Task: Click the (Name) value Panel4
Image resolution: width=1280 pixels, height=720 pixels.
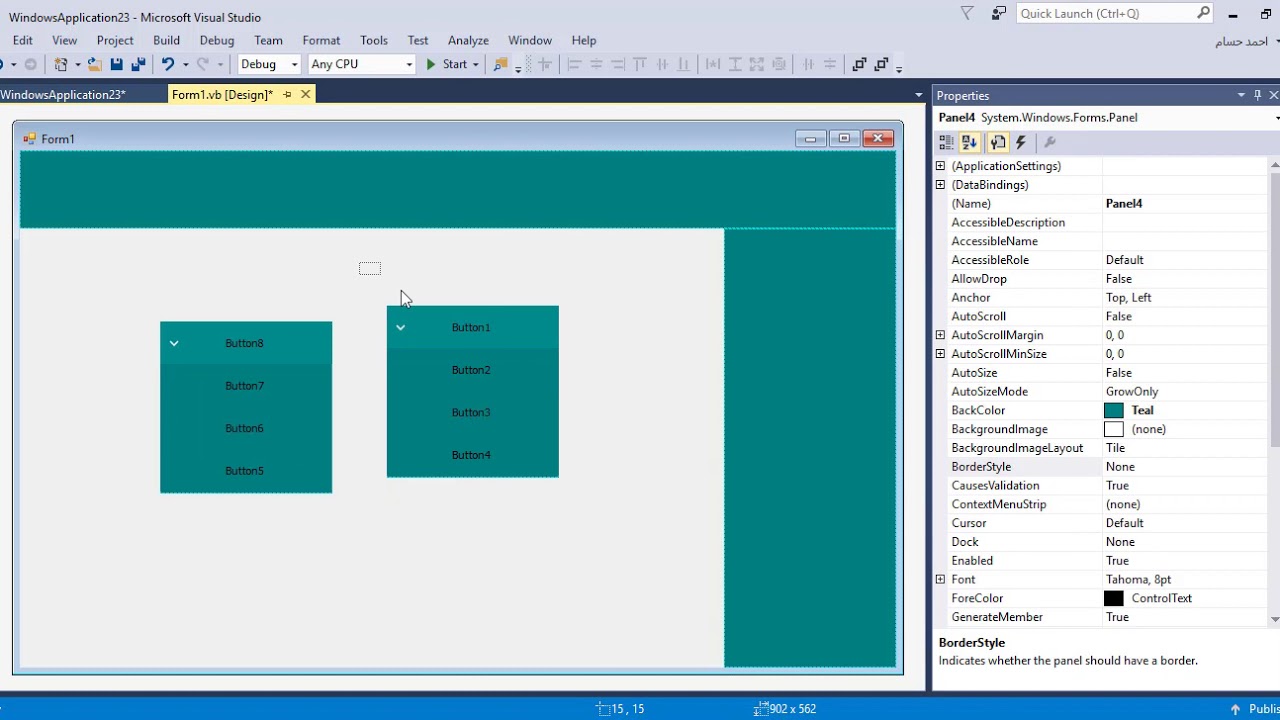Action: pyautogui.click(x=1124, y=204)
